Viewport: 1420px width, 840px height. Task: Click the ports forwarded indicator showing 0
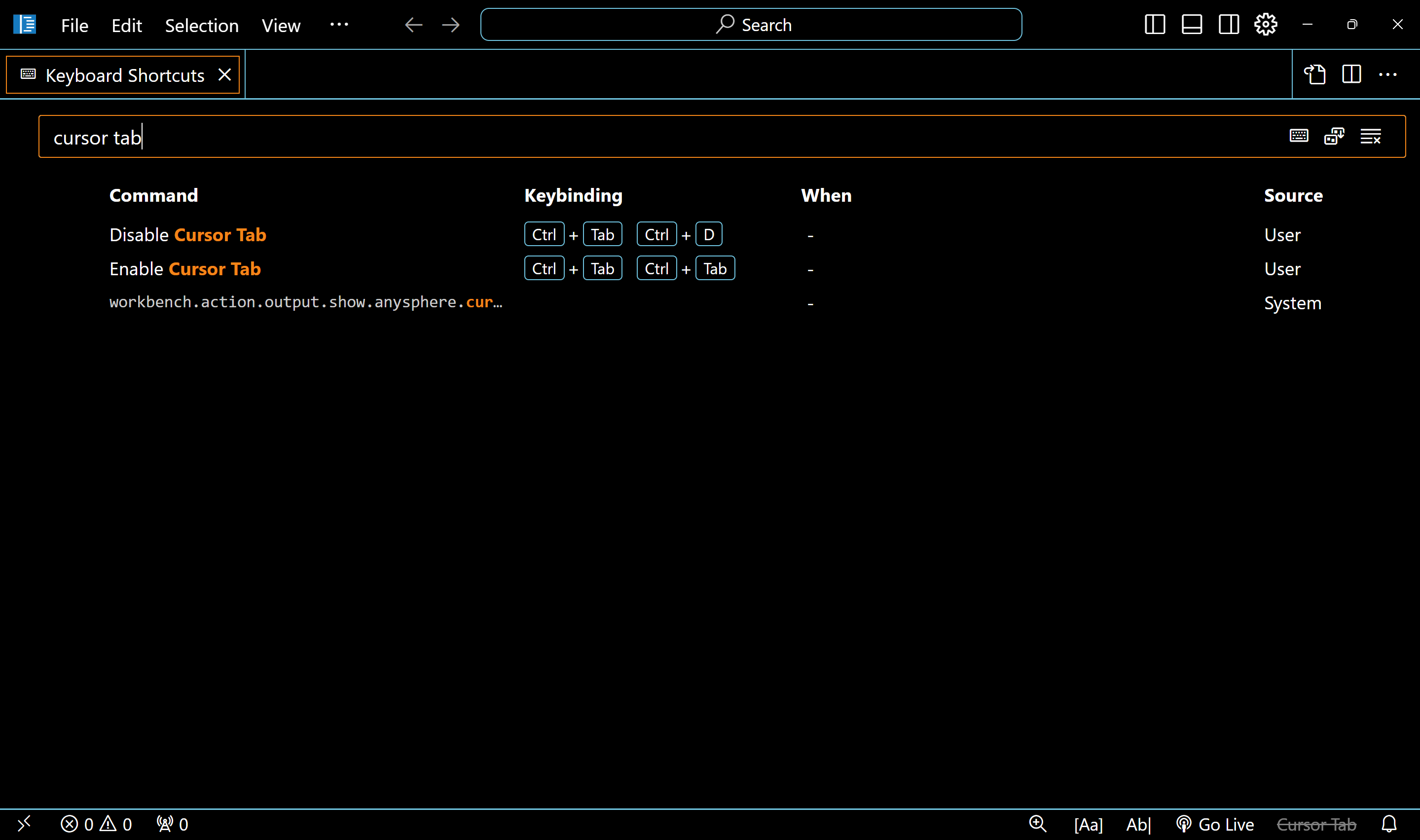tap(173, 824)
